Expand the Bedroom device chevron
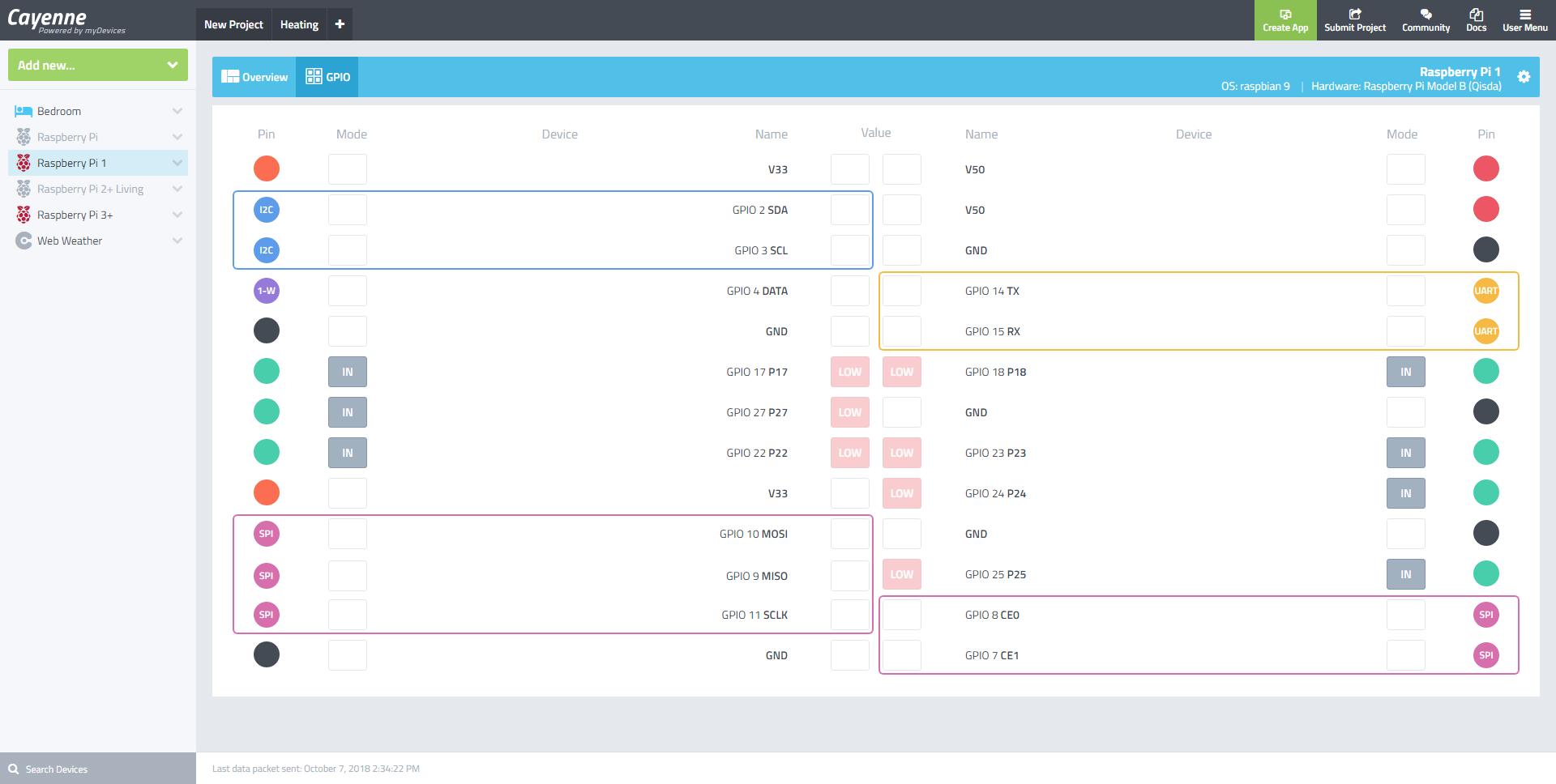The image size is (1556, 784). [x=177, y=111]
